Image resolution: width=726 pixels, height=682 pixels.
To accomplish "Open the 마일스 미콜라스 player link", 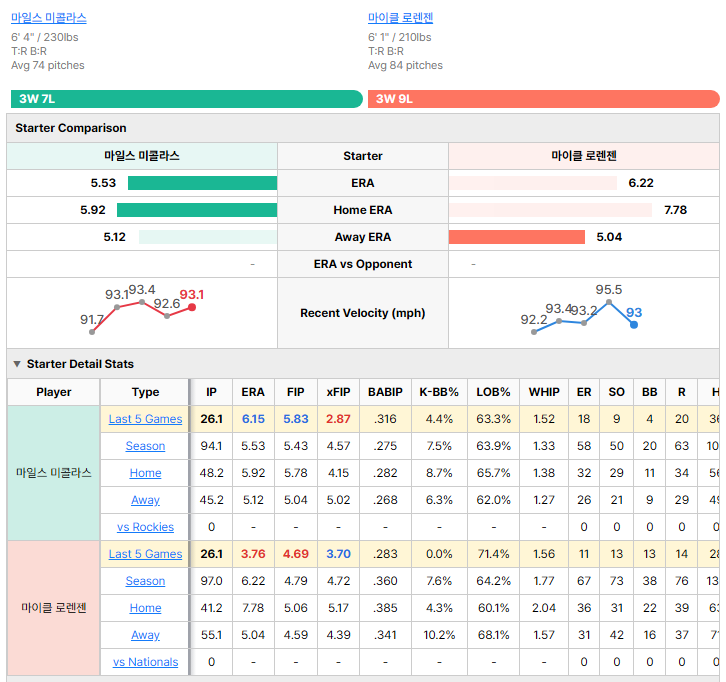I will (49, 18).
